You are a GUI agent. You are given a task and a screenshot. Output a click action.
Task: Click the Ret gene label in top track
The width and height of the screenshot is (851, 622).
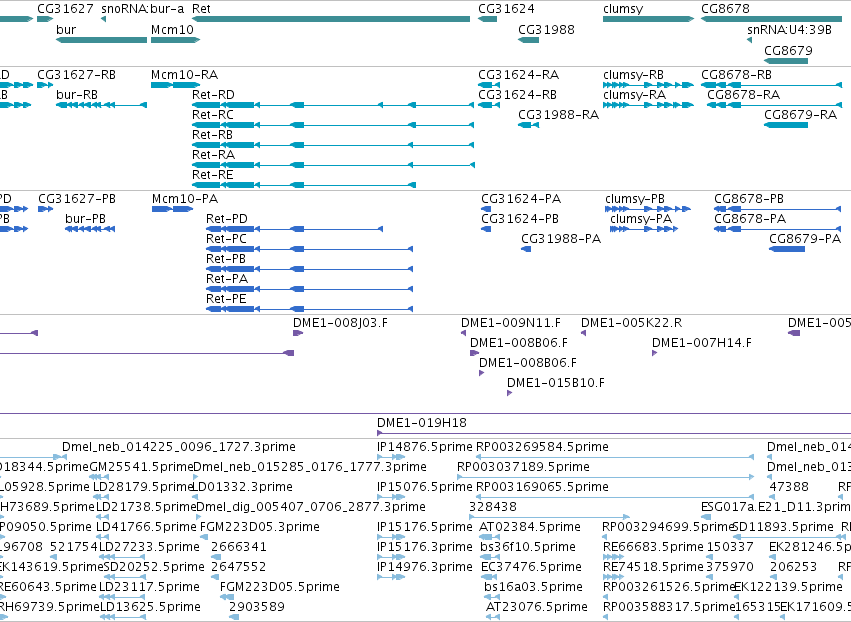tap(201, 9)
